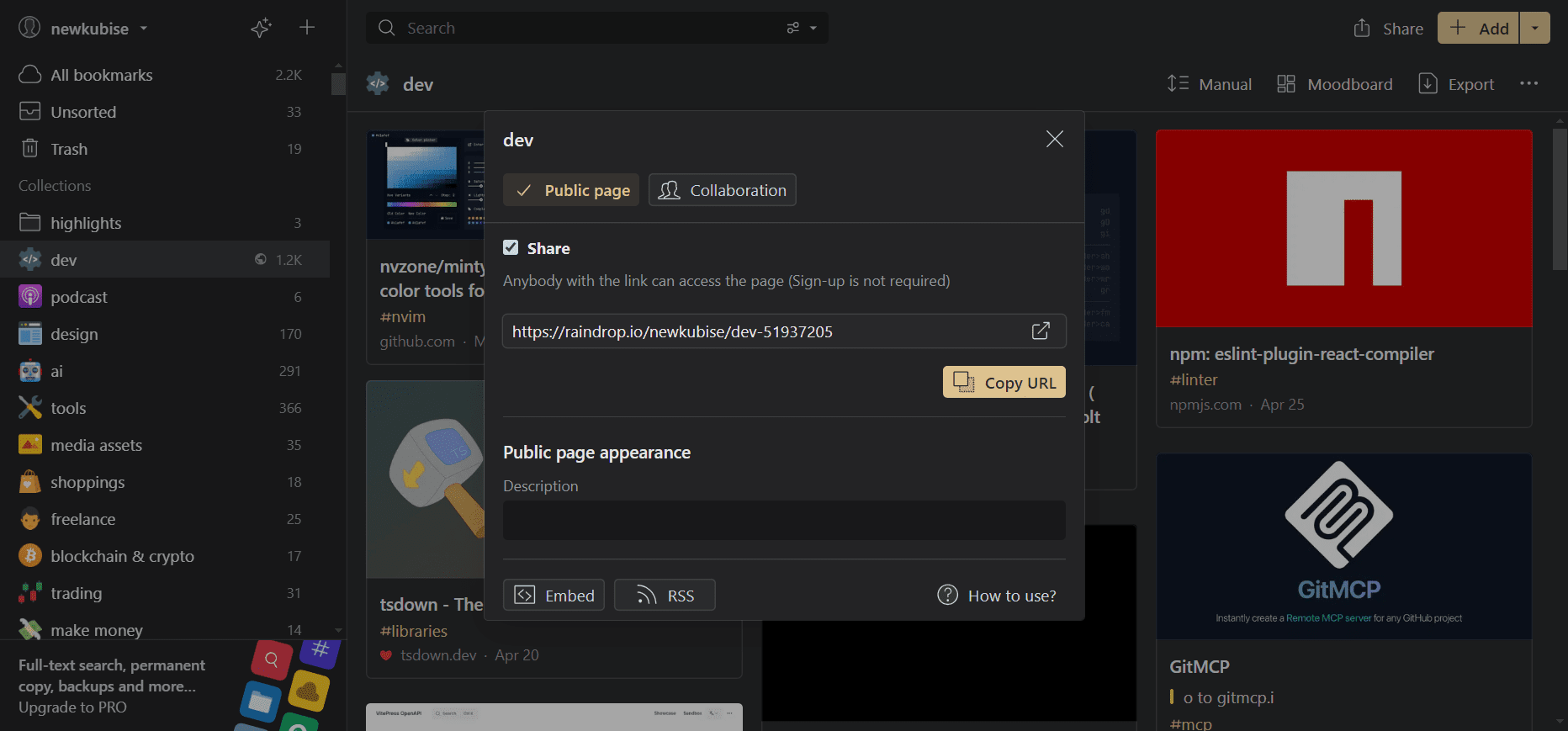
Task: Click the RSS button
Action: coord(665,595)
